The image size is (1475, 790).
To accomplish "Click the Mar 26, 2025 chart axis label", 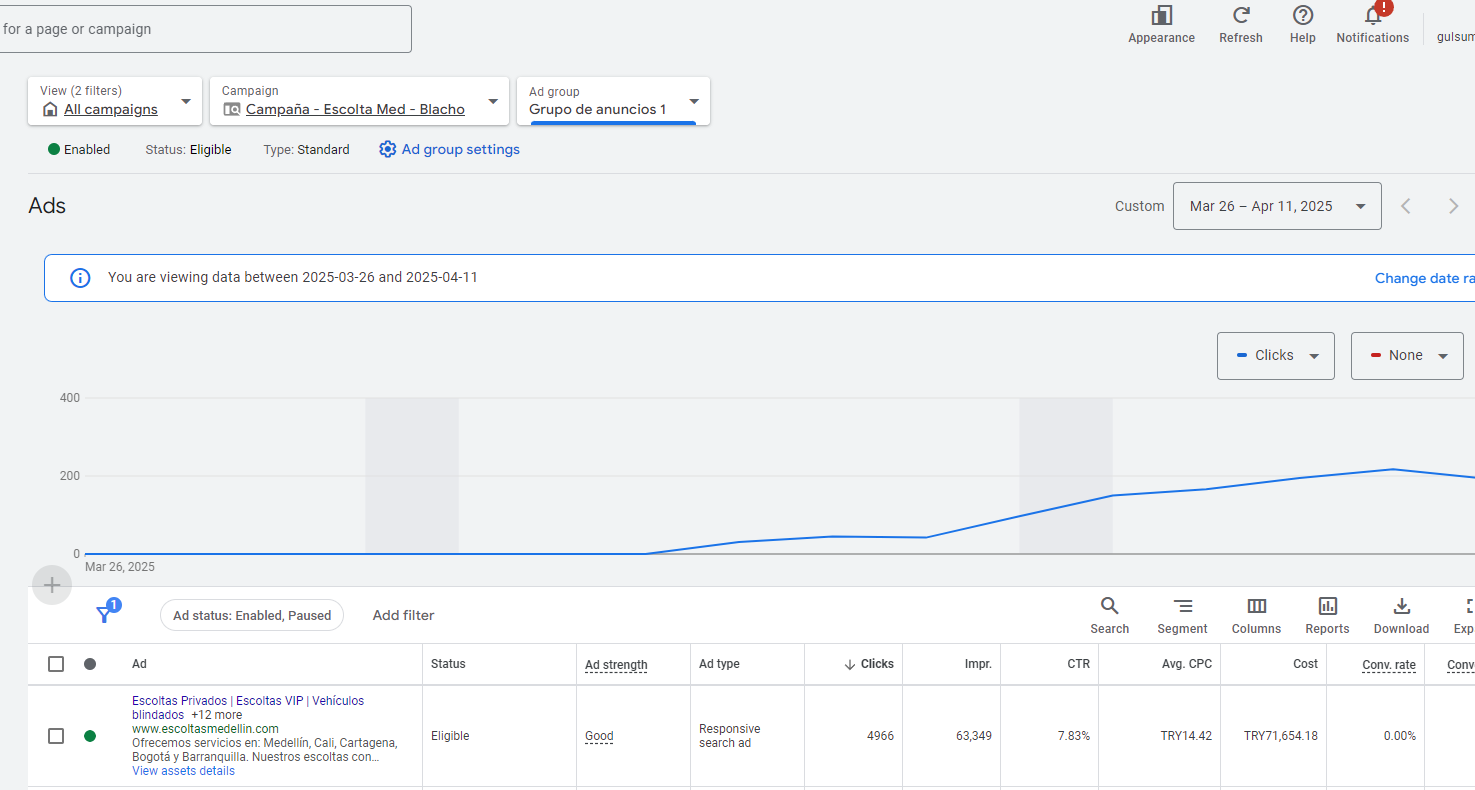I will click(x=120, y=567).
